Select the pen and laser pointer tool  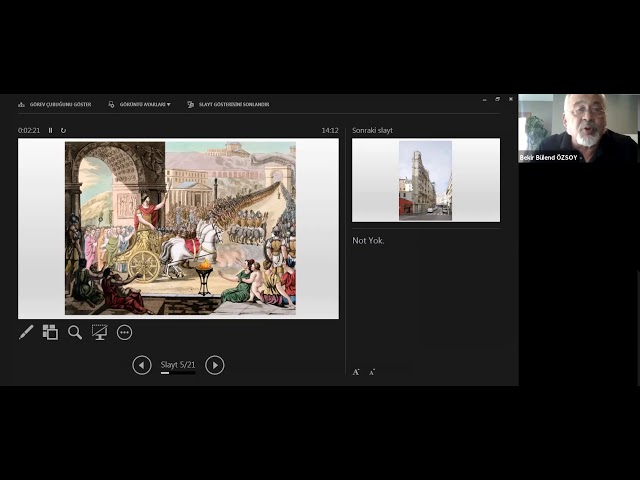(26, 332)
